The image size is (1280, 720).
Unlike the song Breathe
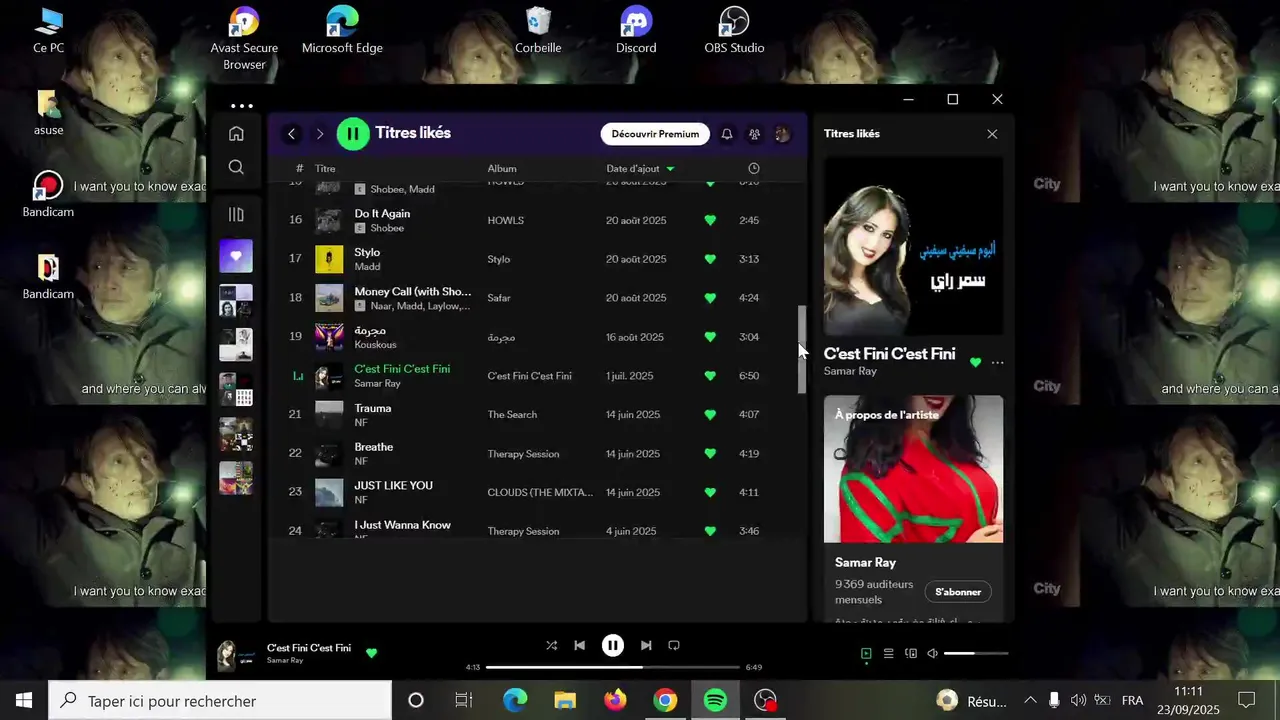710,453
